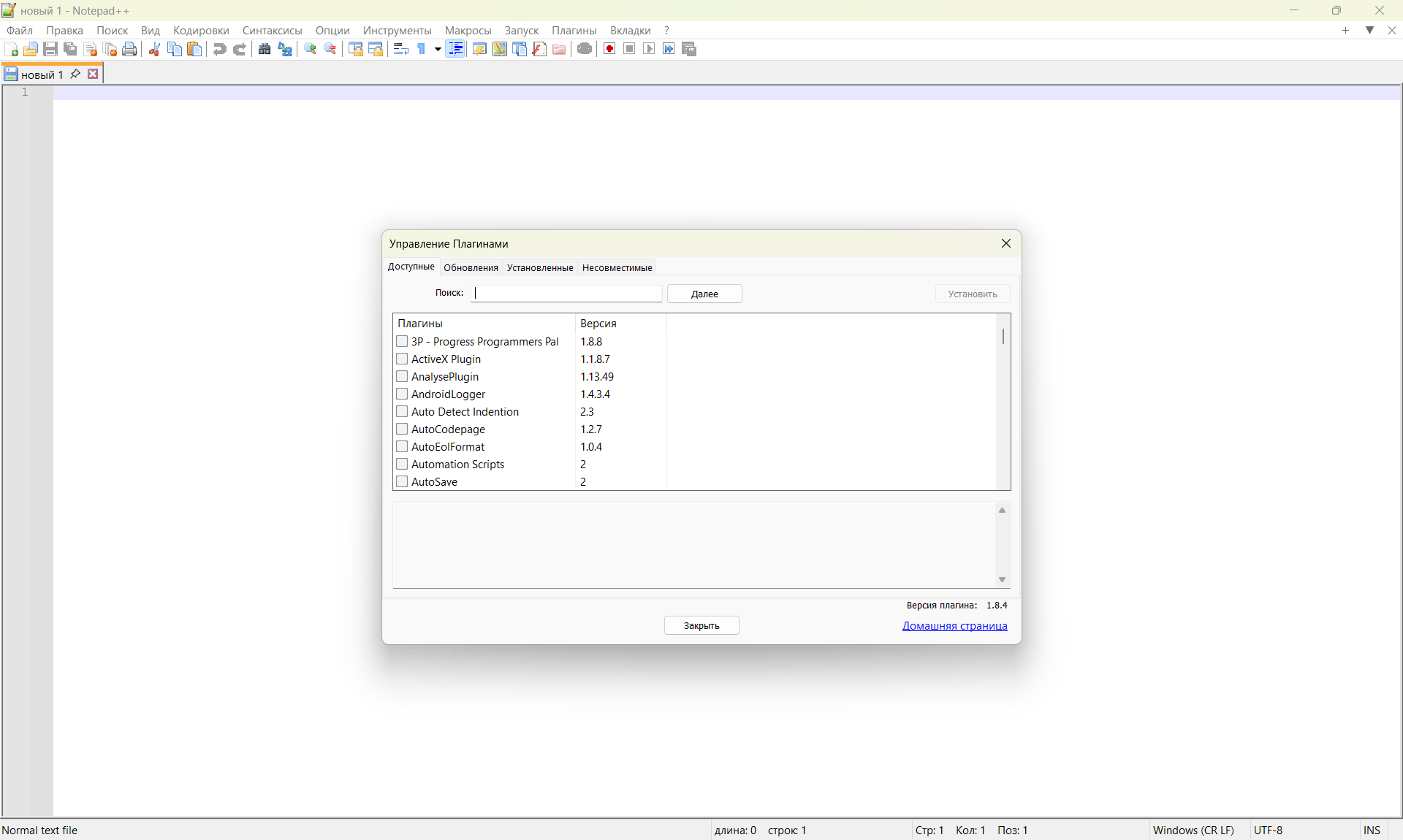Start macro recording with the red icon
Image resolution: width=1403 pixels, height=840 pixels.
pos(609,49)
